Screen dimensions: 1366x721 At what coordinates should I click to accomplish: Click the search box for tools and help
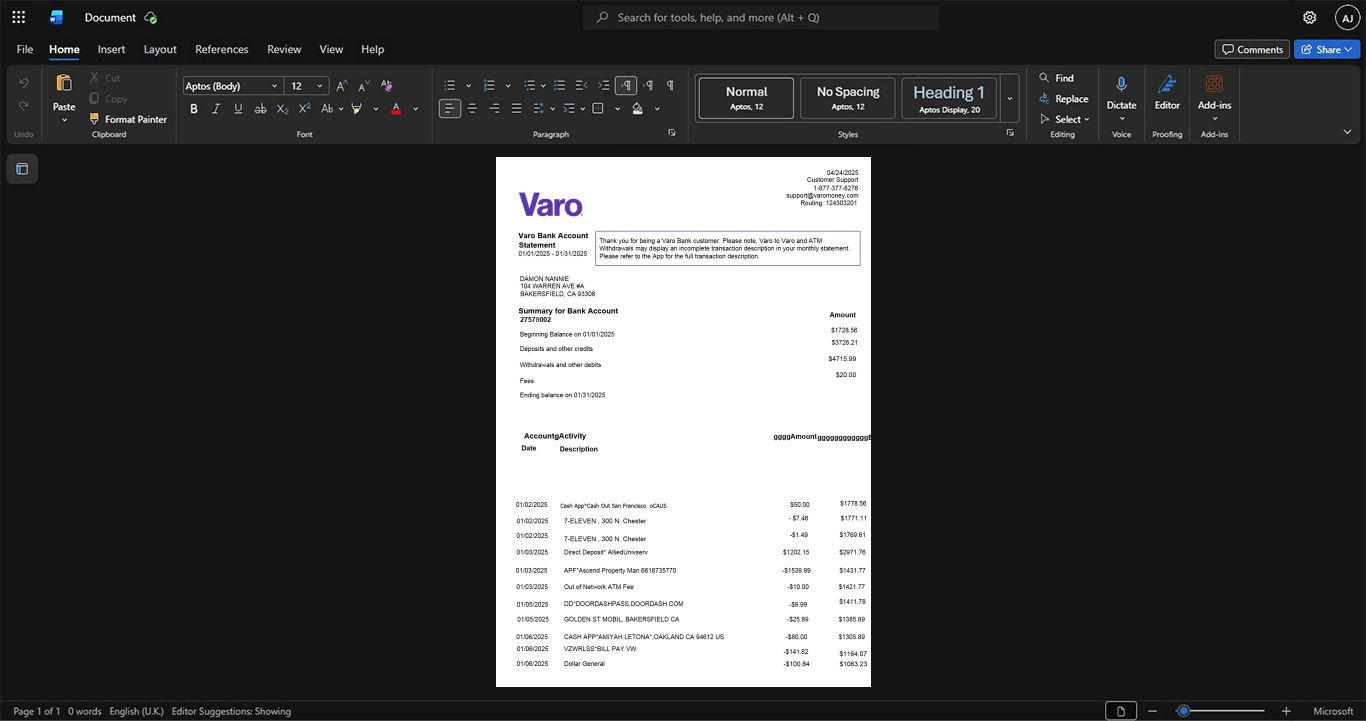tap(761, 17)
